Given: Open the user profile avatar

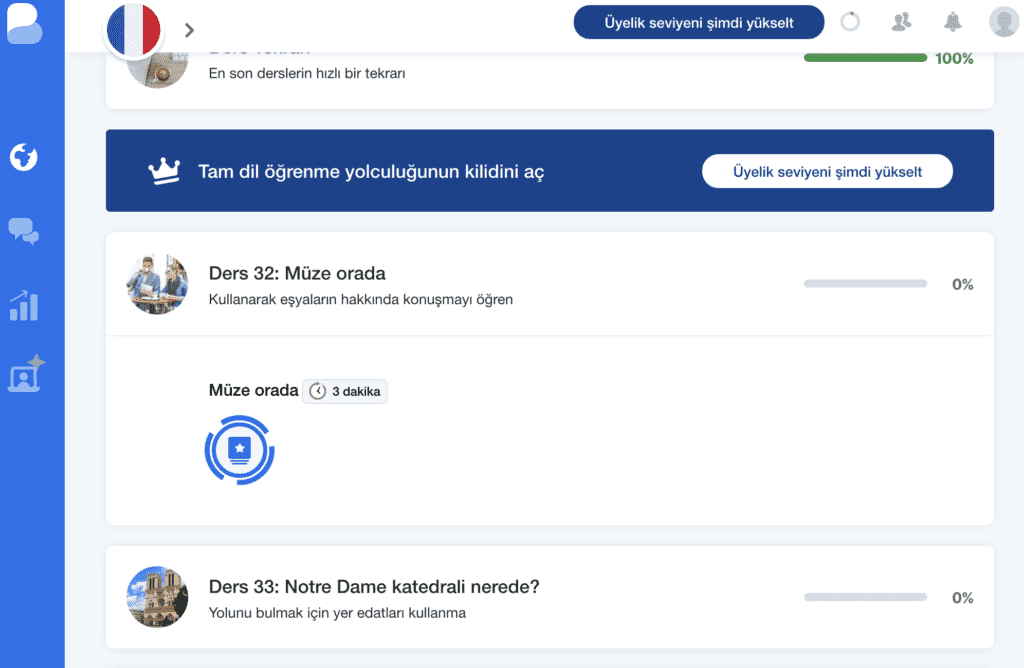Looking at the screenshot, I should pos(1003,22).
